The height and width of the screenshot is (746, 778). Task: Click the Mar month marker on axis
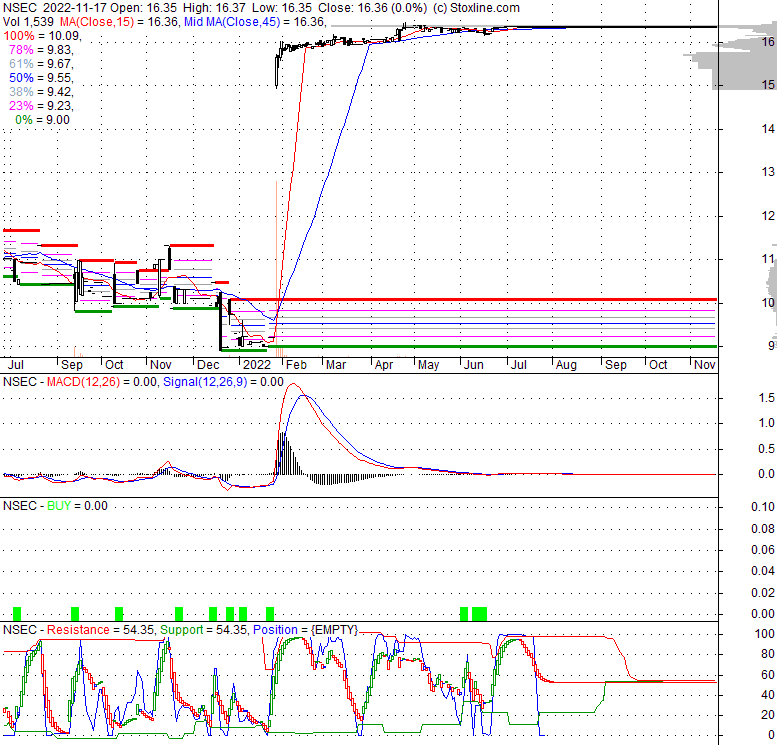[336, 365]
